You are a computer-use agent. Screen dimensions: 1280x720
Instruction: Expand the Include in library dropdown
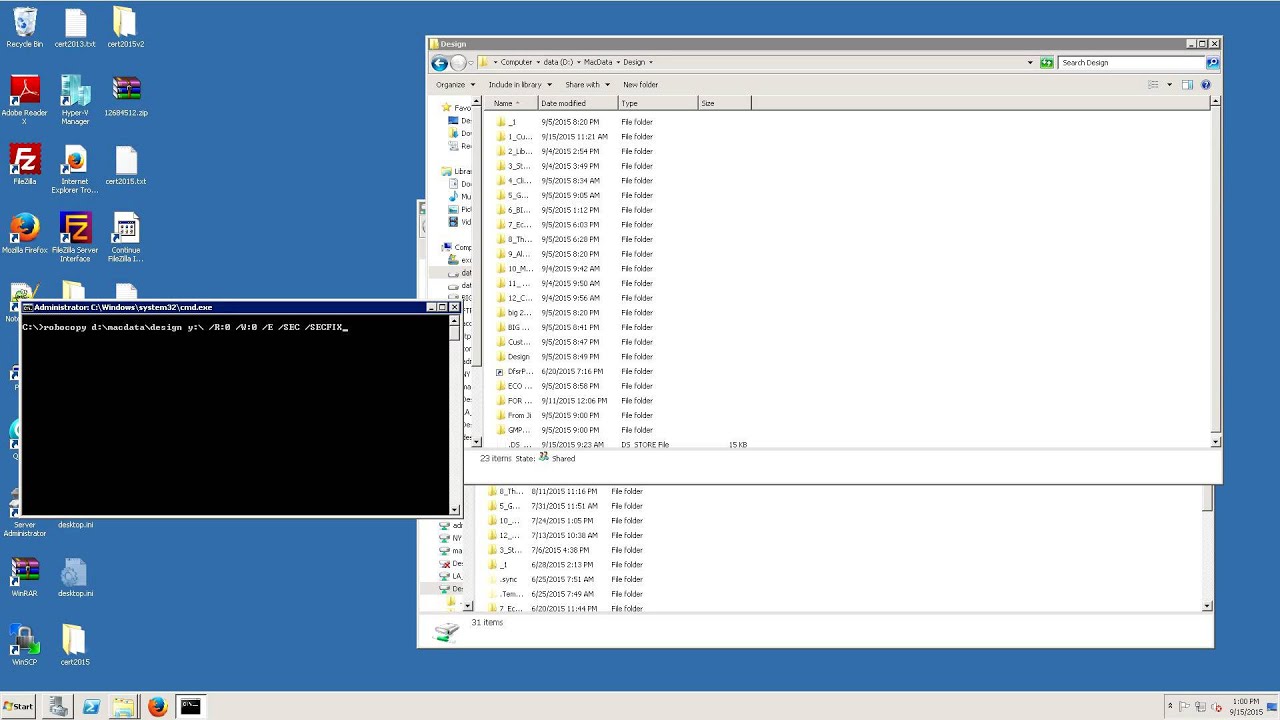519,85
